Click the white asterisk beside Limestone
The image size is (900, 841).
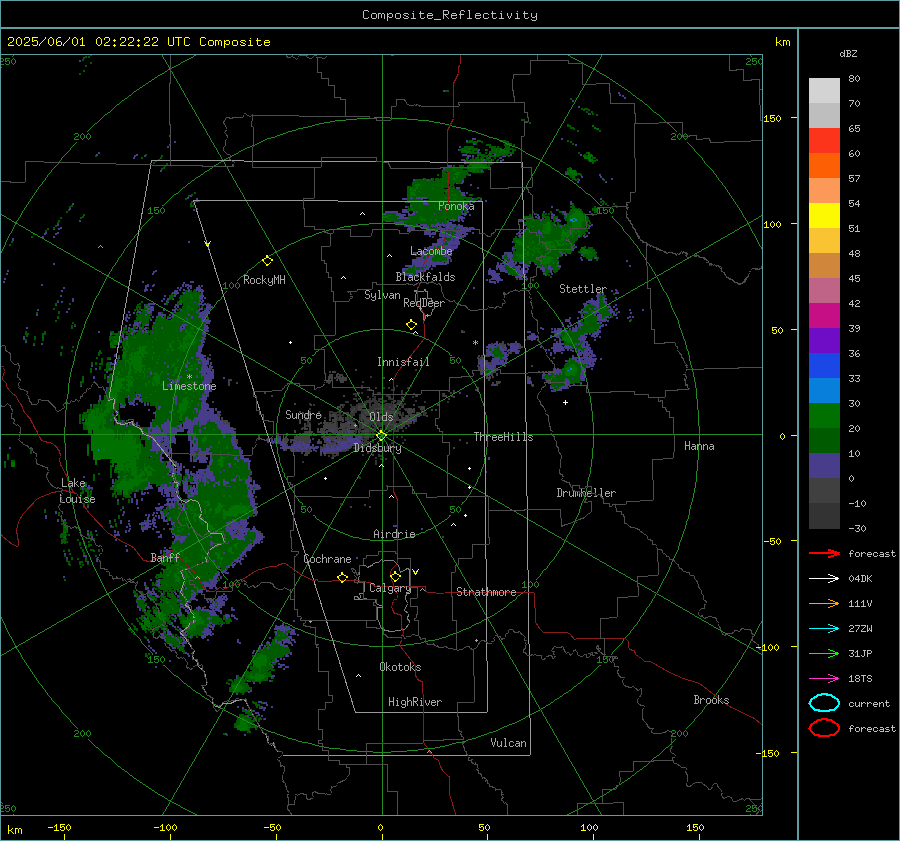(189, 377)
